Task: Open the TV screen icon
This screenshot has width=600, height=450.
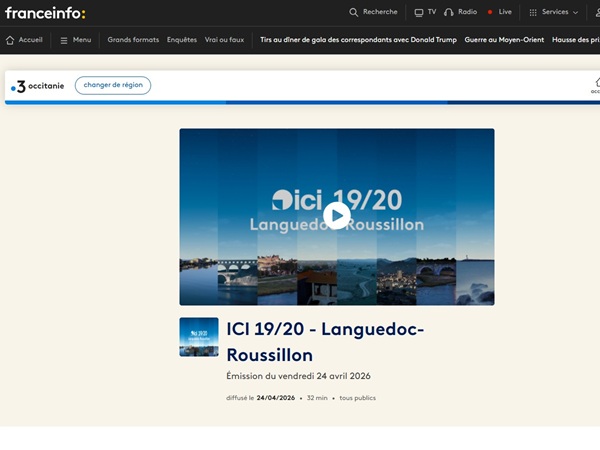Action: pyautogui.click(x=419, y=13)
